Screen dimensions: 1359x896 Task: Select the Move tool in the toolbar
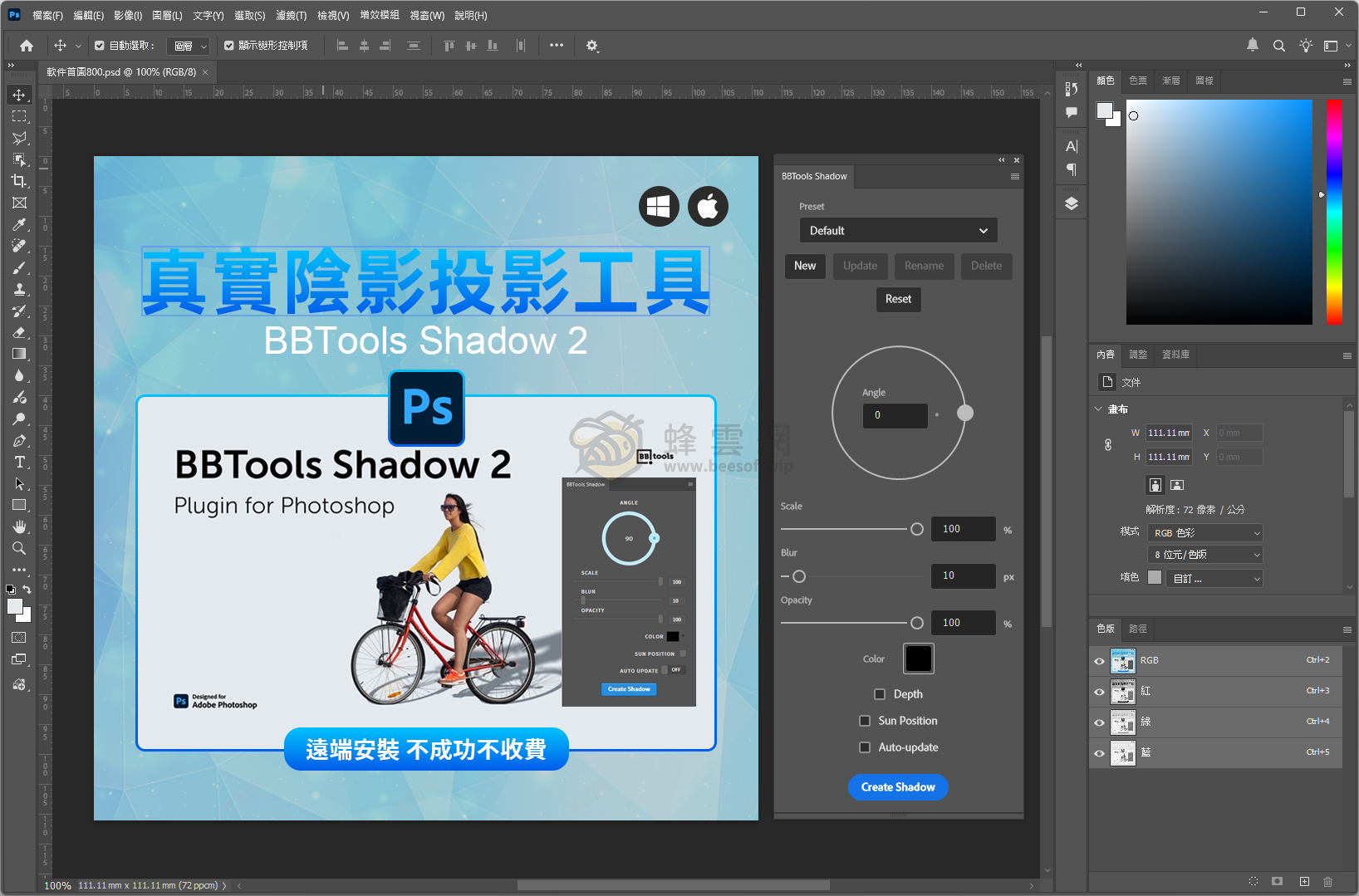(19, 95)
